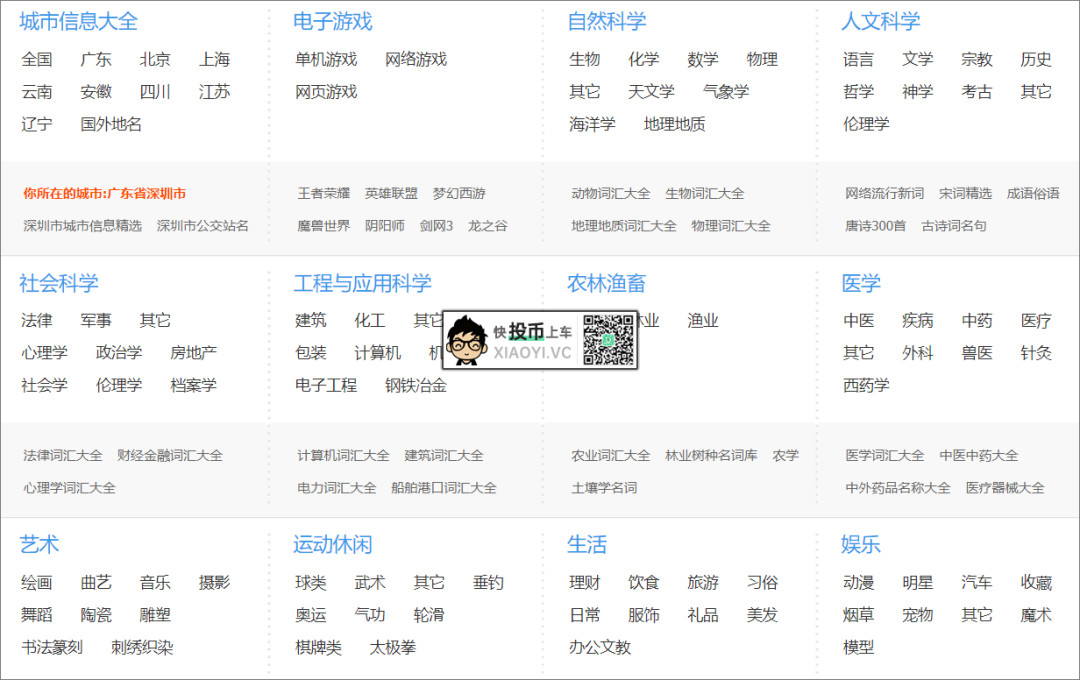Open the 魔兽世界 word list
Image resolution: width=1080 pixels, height=680 pixels.
tap(324, 225)
